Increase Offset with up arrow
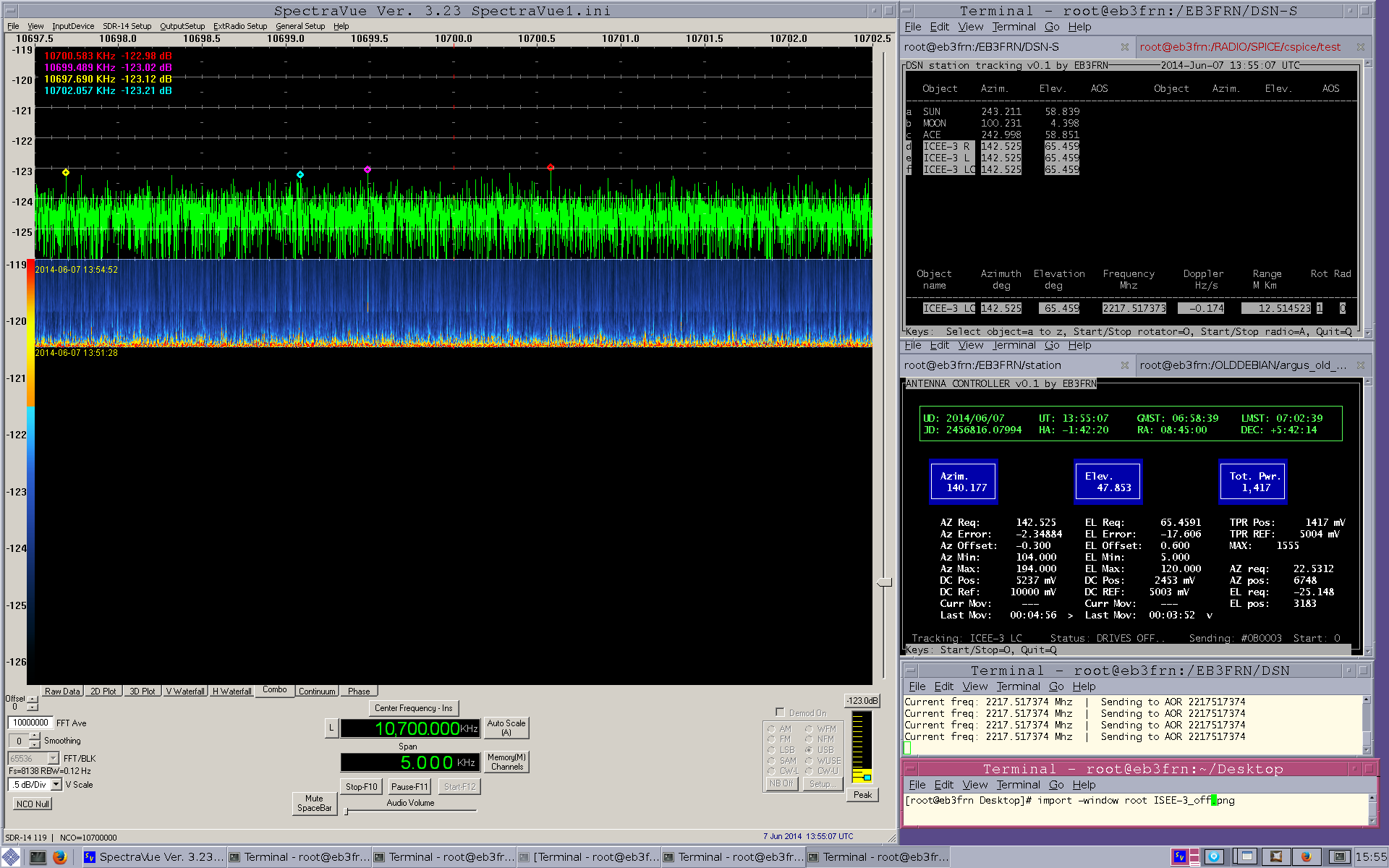This screenshot has width=1389, height=868. point(33,701)
